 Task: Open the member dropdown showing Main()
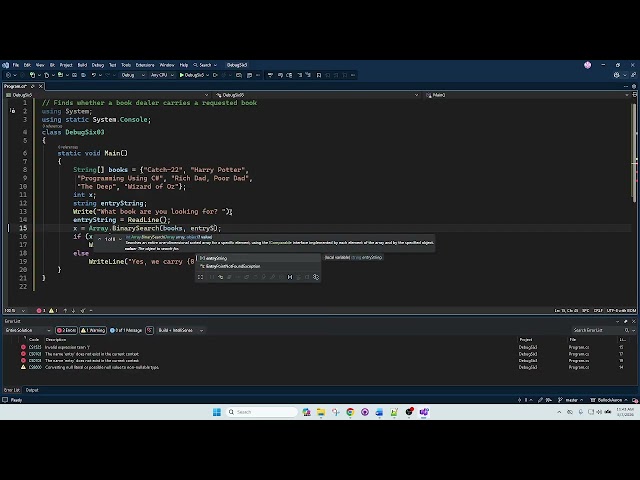pyautogui.click(x=527, y=95)
